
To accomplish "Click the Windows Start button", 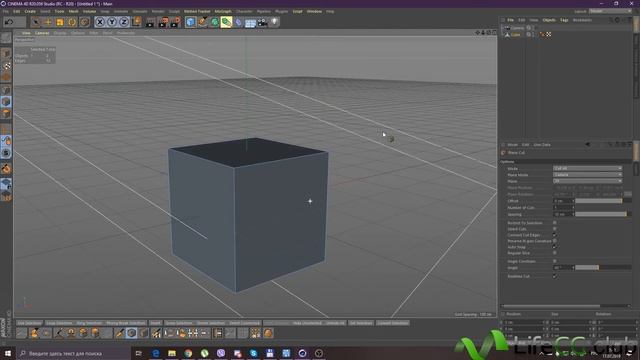I will coord(8,353).
